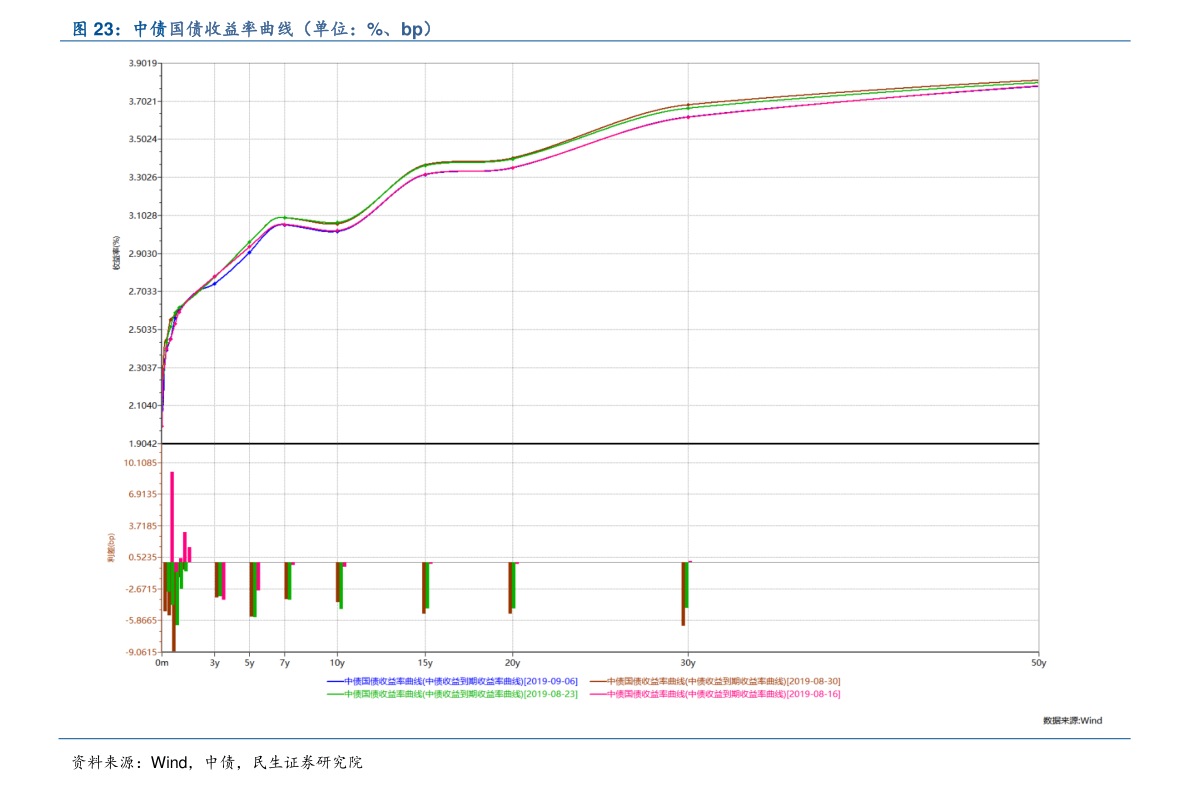Click the 15y maturity label
Image resolution: width=1191 pixels, height=791 pixels.
pos(425,663)
